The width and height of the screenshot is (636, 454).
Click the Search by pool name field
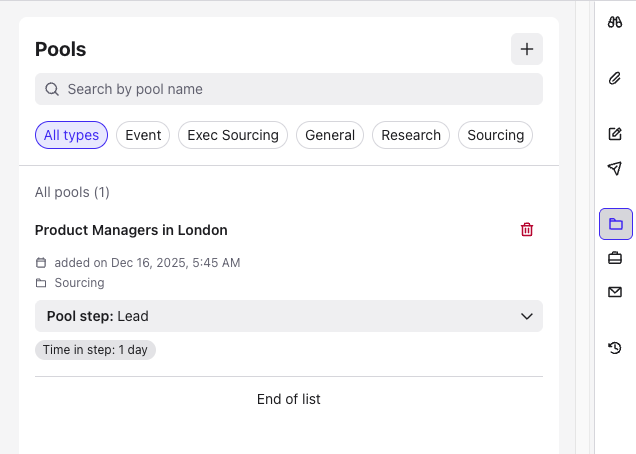[289, 89]
